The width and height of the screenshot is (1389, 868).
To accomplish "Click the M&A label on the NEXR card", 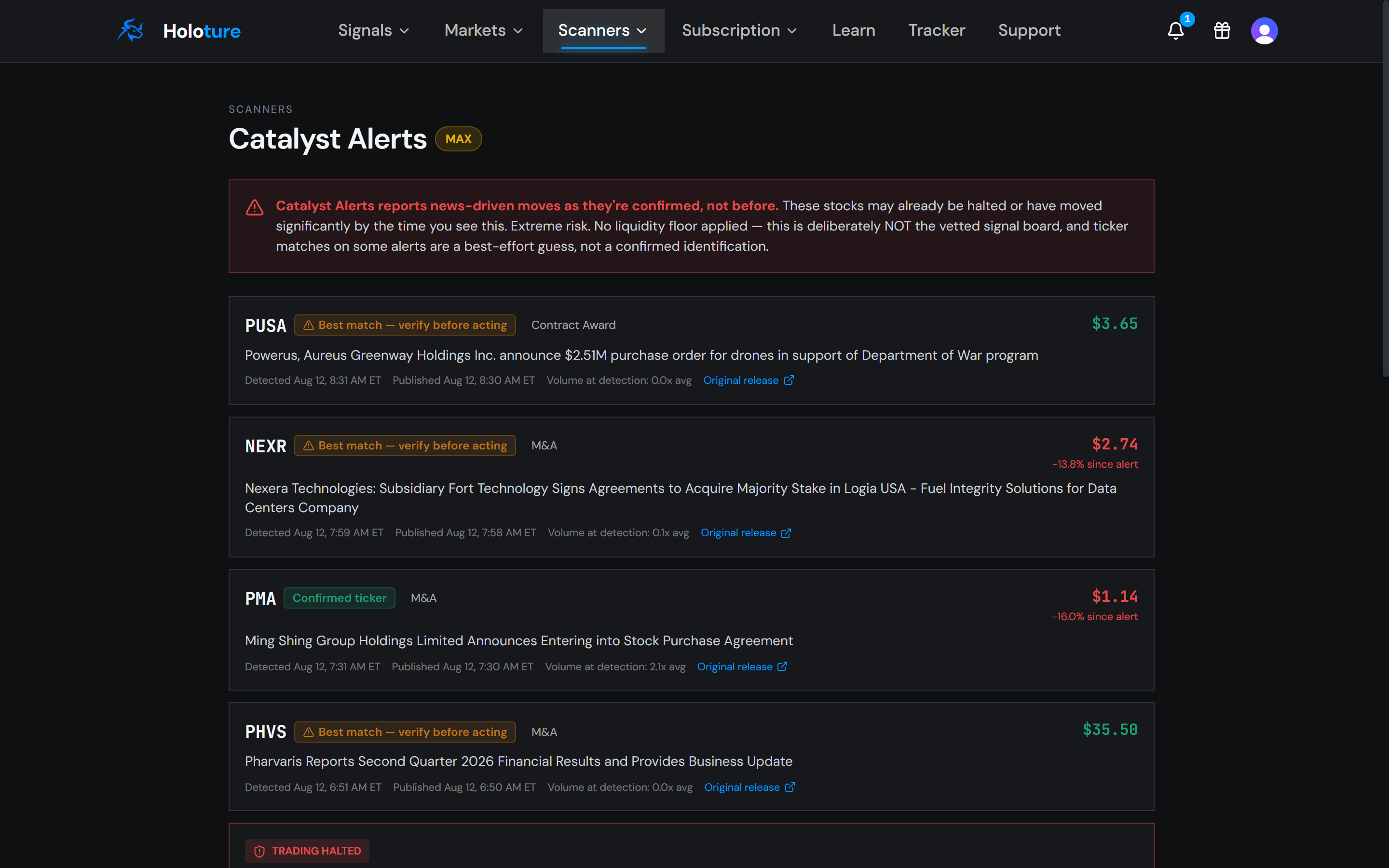I will [x=544, y=446].
